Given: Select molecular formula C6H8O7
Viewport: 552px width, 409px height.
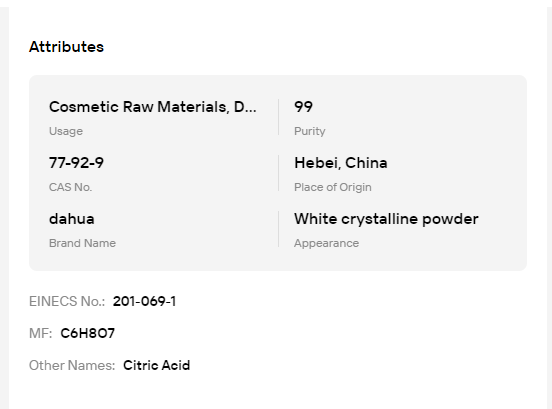Looking at the screenshot, I should [x=87, y=333].
